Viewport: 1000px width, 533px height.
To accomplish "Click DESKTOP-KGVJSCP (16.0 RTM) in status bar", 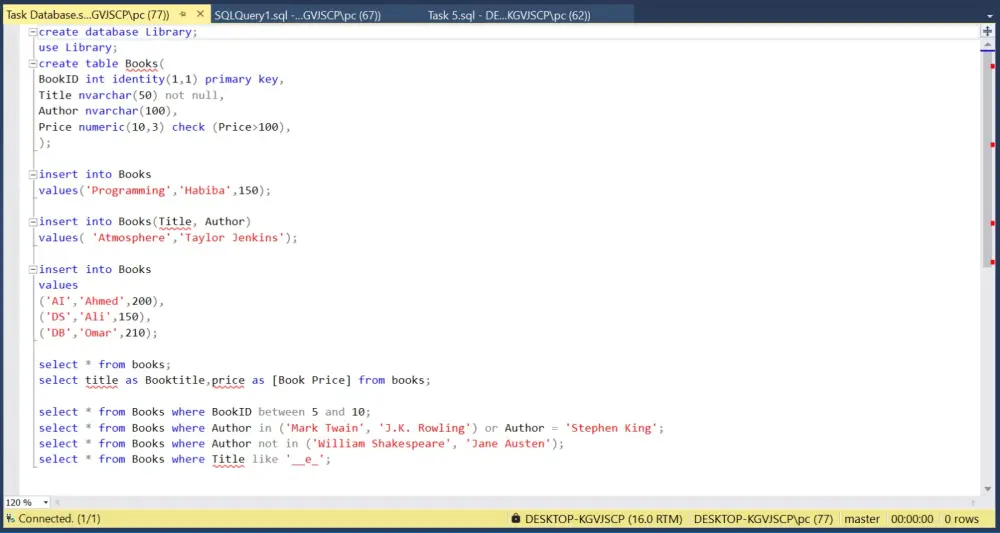I will click(x=603, y=519).
